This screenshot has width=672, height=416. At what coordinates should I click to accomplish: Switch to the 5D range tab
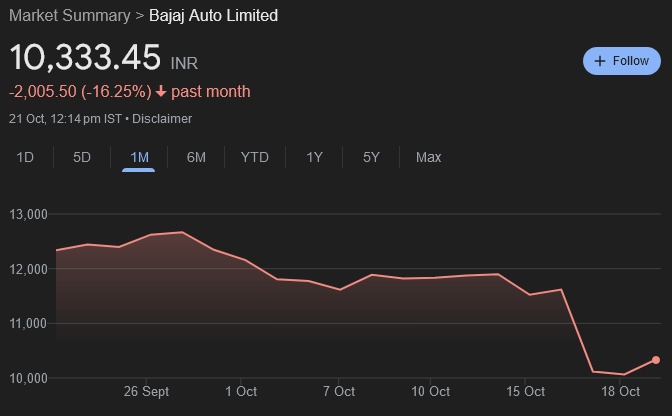pos(82,157)
